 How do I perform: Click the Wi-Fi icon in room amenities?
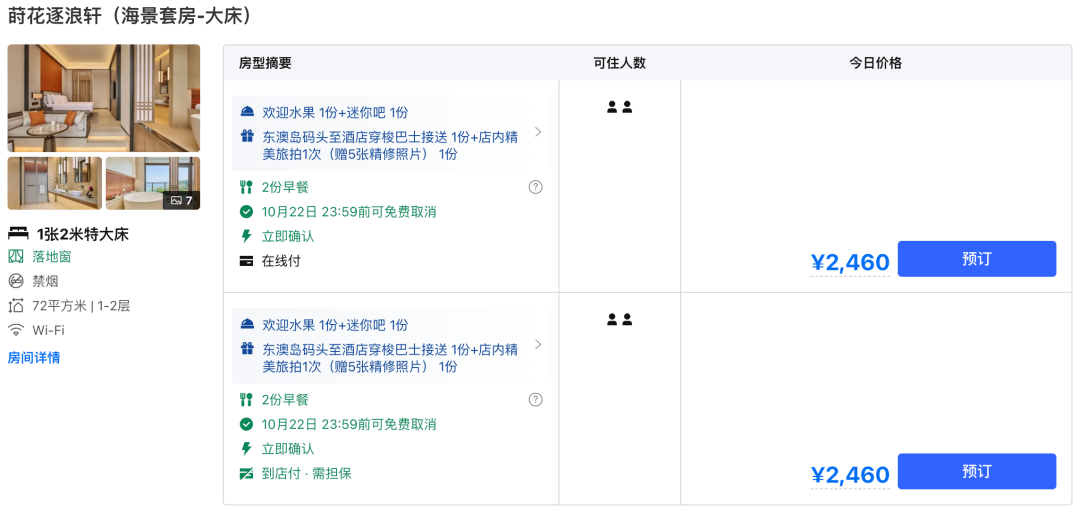[x=16, y=330]
